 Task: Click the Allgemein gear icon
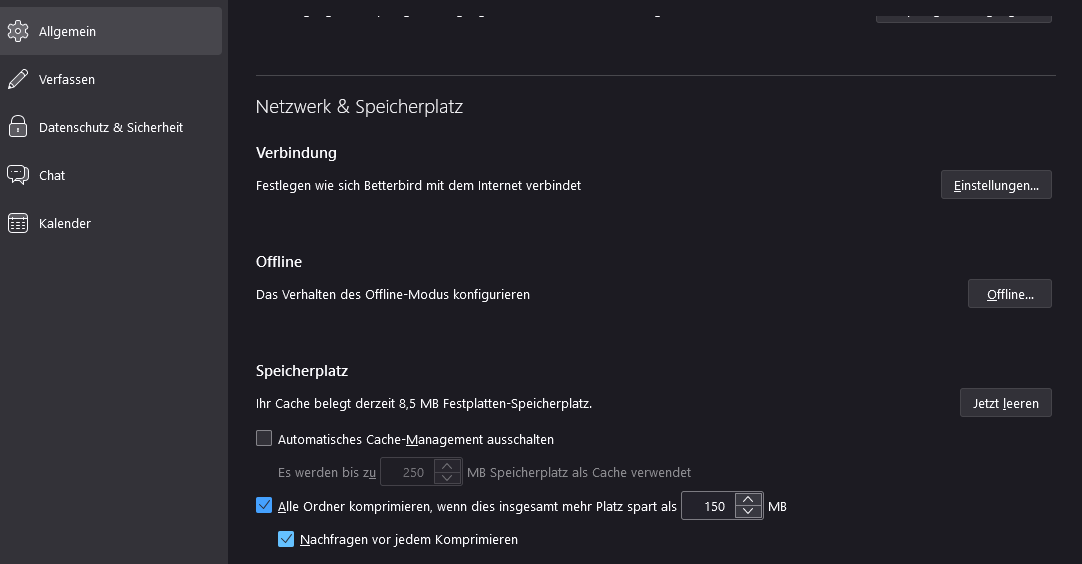click(x=17, y=31)
